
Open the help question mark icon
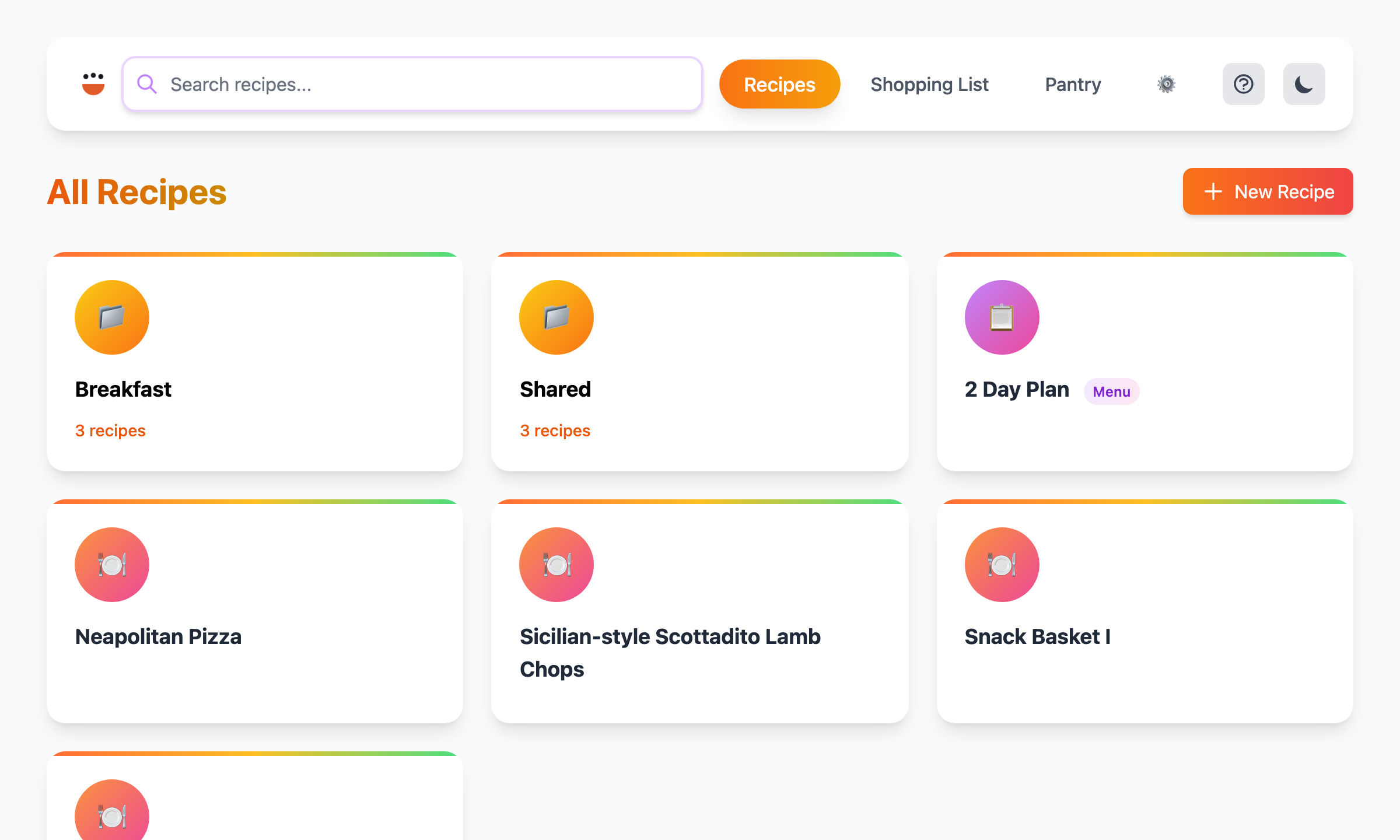click(x=1243, y=84)
